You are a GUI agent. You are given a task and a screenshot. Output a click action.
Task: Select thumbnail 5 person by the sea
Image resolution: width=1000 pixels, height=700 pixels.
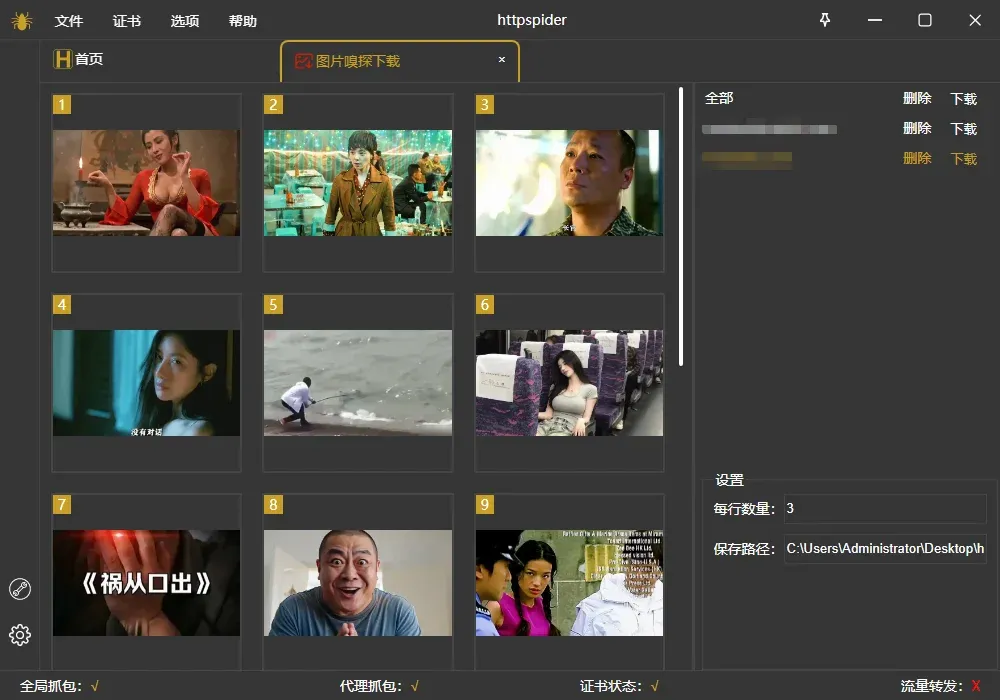coord(358,383)
